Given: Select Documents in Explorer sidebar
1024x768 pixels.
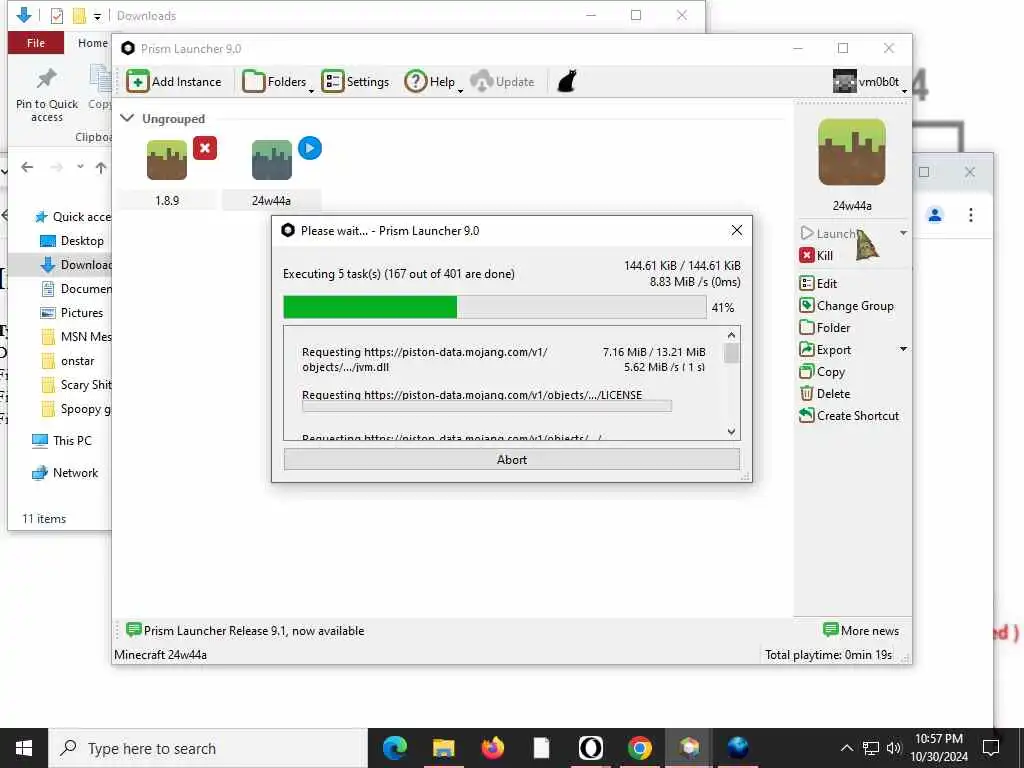Looking at the screenshot, I should pos(76,288).
